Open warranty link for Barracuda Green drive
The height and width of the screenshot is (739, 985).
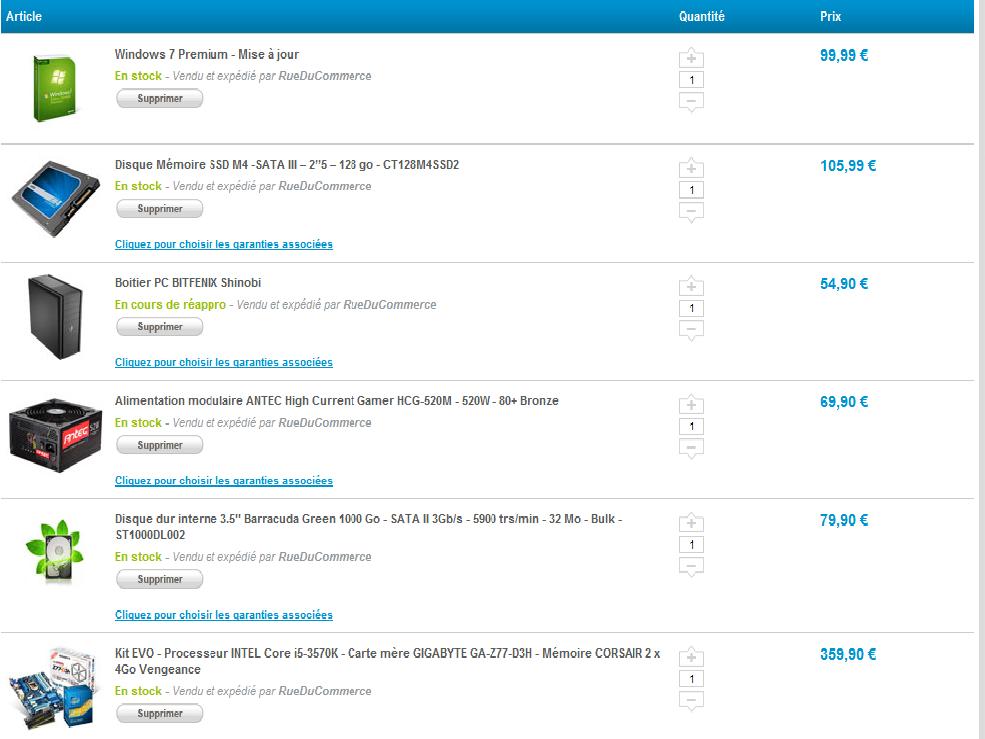pyautogui.click(x=224, y=615)
